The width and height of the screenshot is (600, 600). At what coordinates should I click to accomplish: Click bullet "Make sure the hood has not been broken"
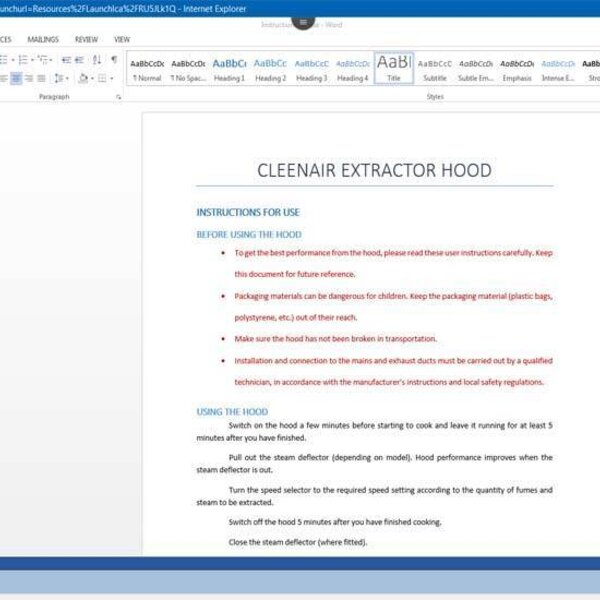pyautogui.click(x=335, y=339)
